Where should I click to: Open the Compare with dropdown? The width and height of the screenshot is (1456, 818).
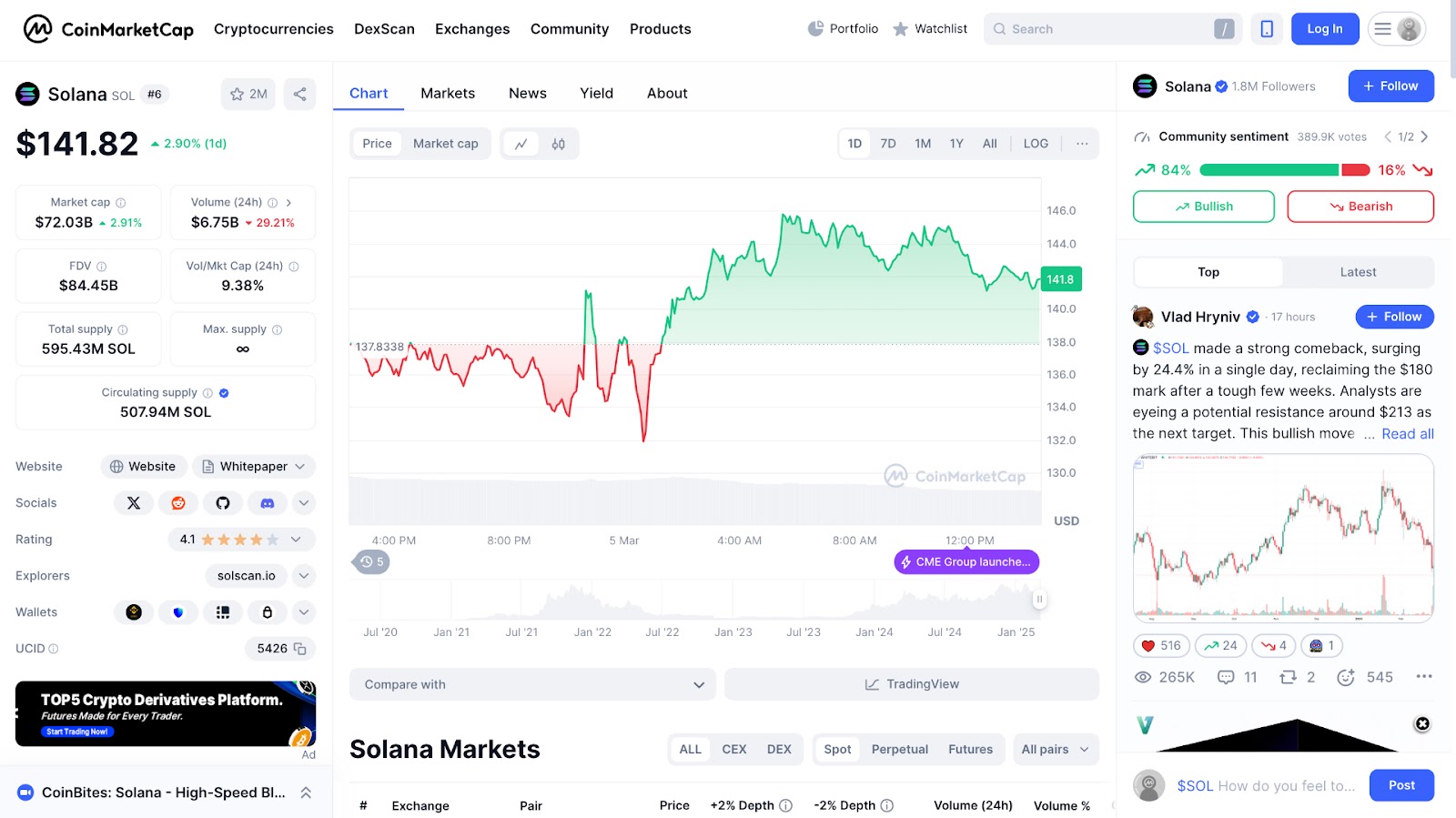coord(532,684)
